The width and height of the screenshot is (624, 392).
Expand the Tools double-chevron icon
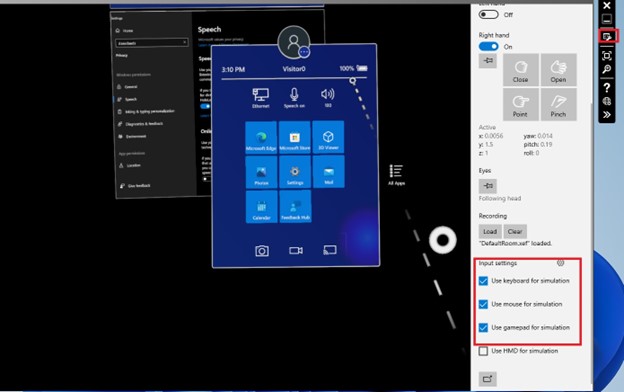coord(607,115)
